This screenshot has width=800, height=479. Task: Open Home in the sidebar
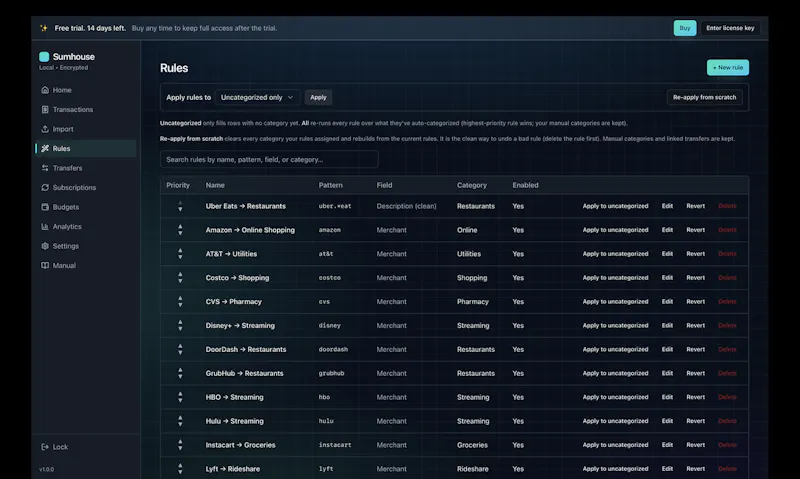coord(62,90)
